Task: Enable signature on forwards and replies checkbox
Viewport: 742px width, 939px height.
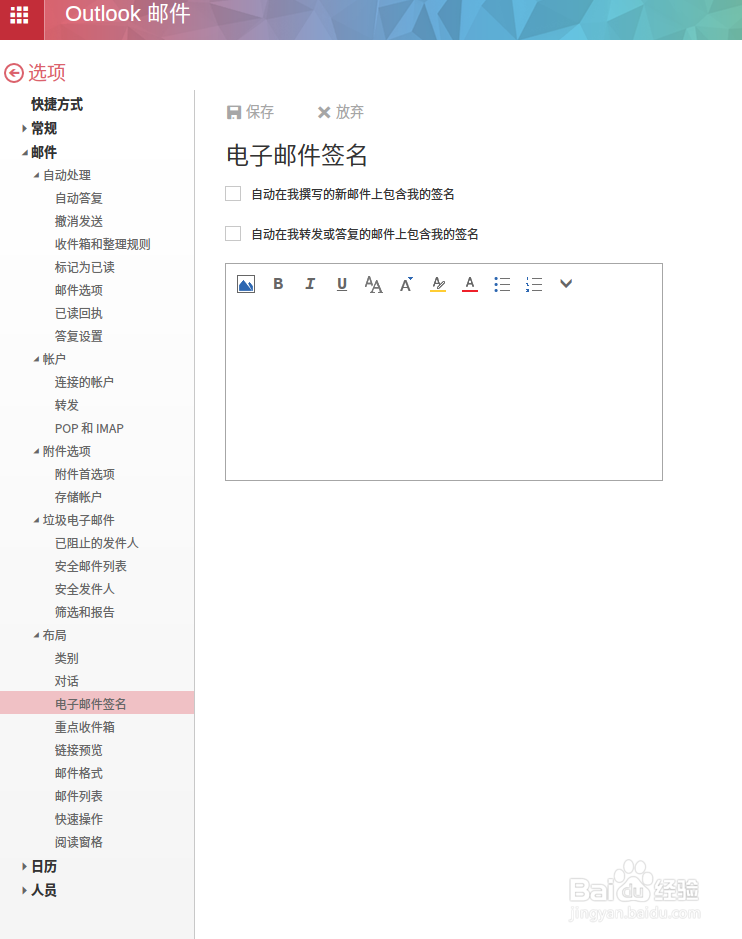Action: pos(233,234)
